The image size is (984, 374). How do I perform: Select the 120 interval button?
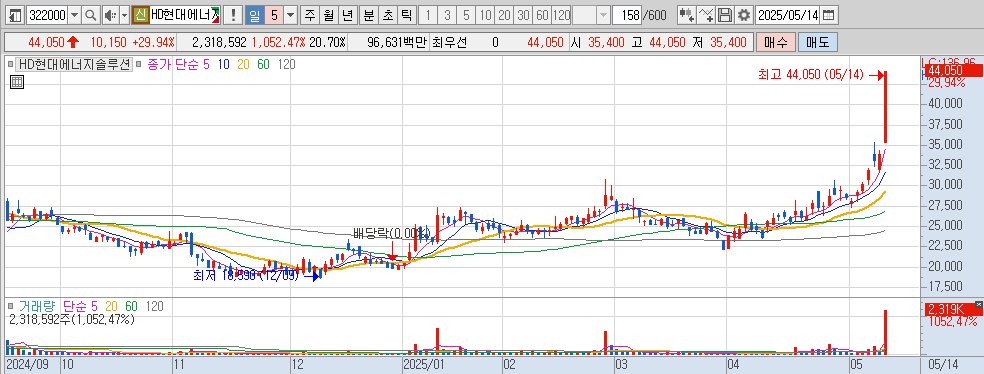click(x=562, y=14)
